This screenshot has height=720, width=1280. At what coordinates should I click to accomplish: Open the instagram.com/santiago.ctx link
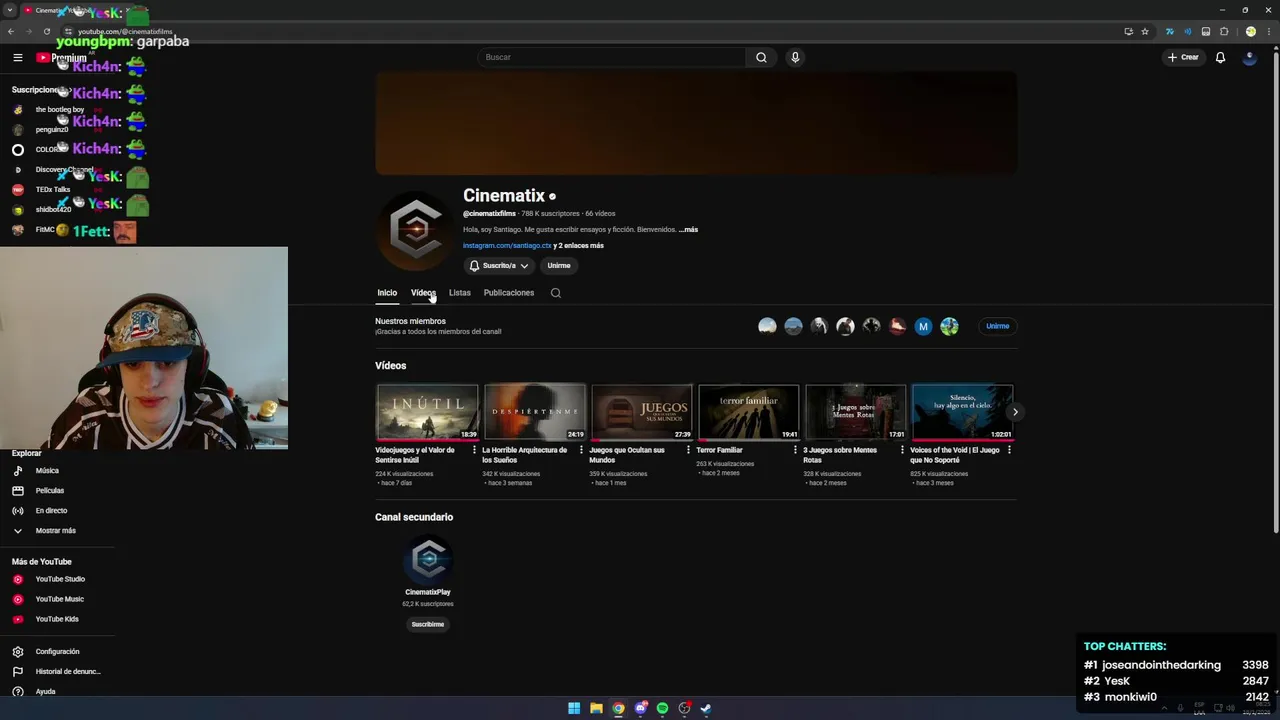(507, 245)
